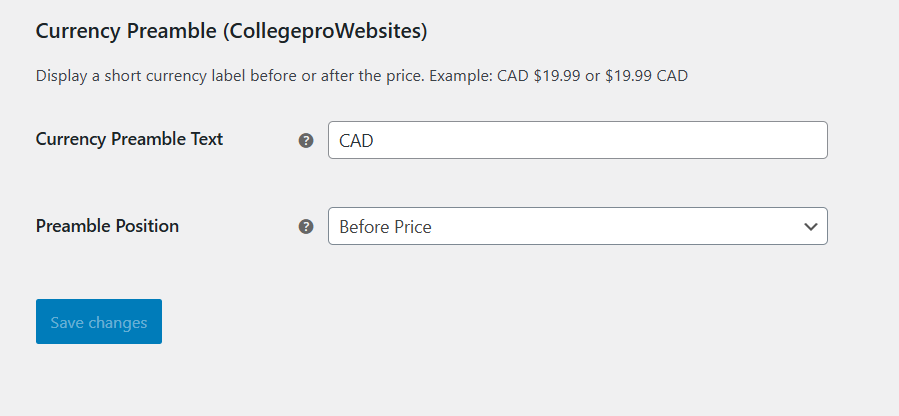
Task: Place cursor on "CAD" text inside the input
Action: (356, 141)
